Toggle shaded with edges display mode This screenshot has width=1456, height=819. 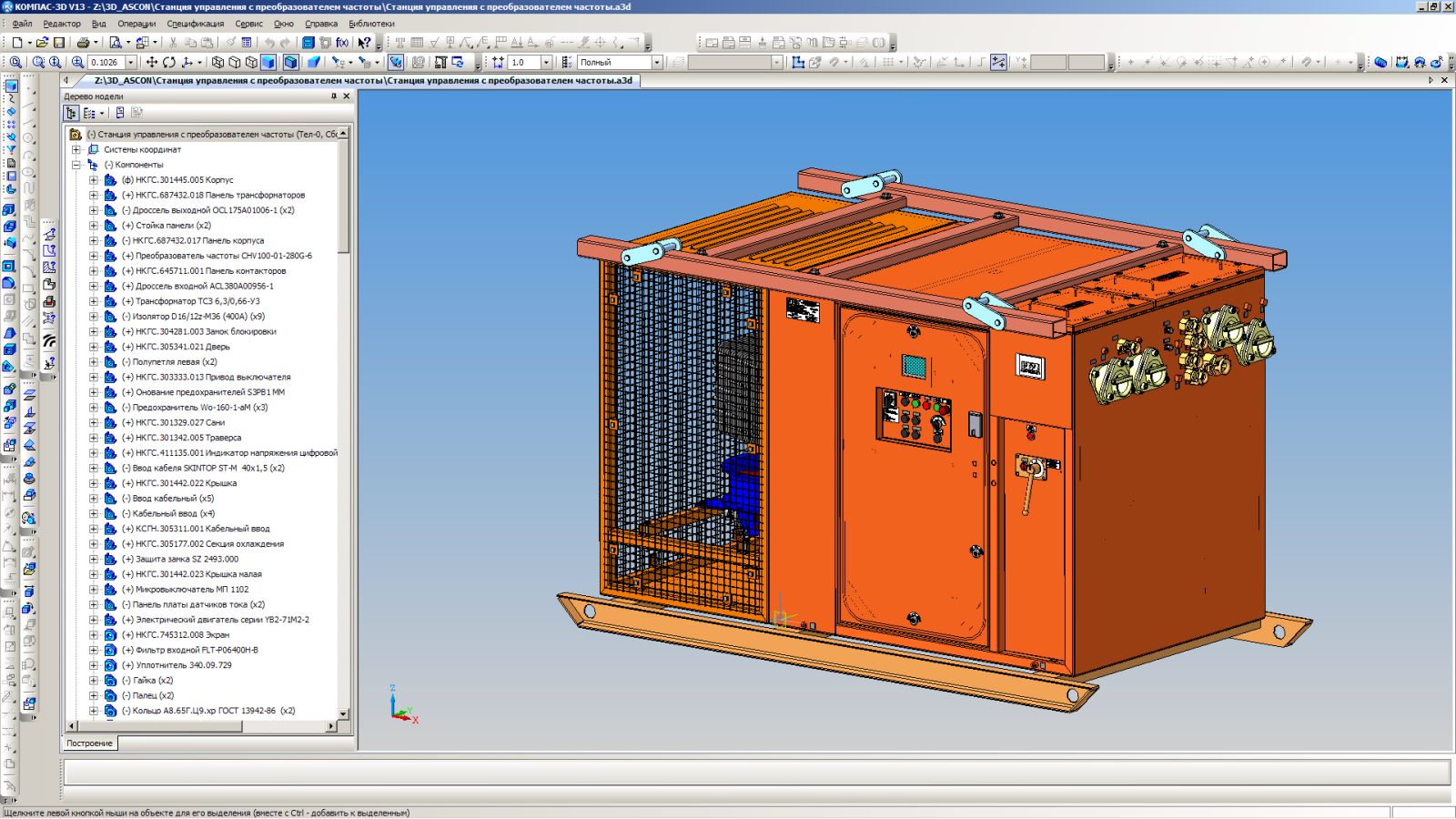click(290, 63)
